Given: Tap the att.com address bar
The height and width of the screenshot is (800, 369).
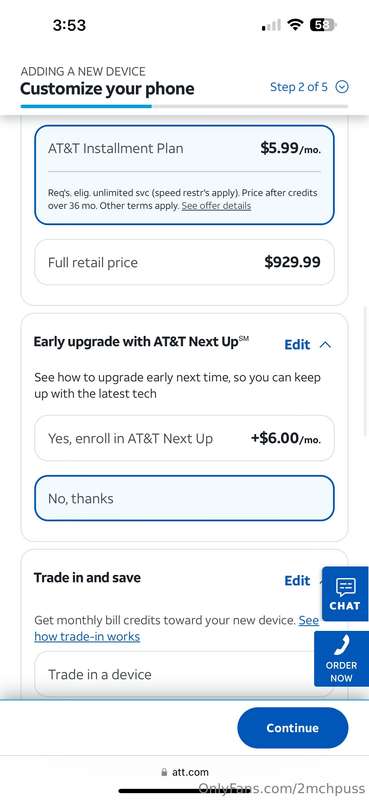Looking at the screenshot, I should pos(184,772).
